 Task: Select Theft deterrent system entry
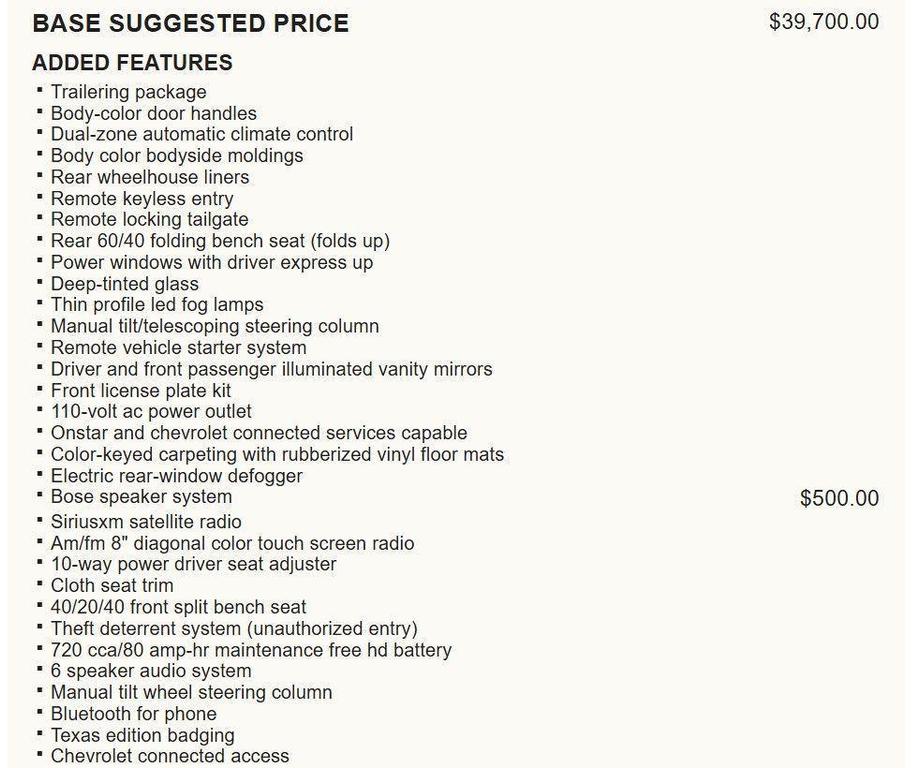[234, 628]
